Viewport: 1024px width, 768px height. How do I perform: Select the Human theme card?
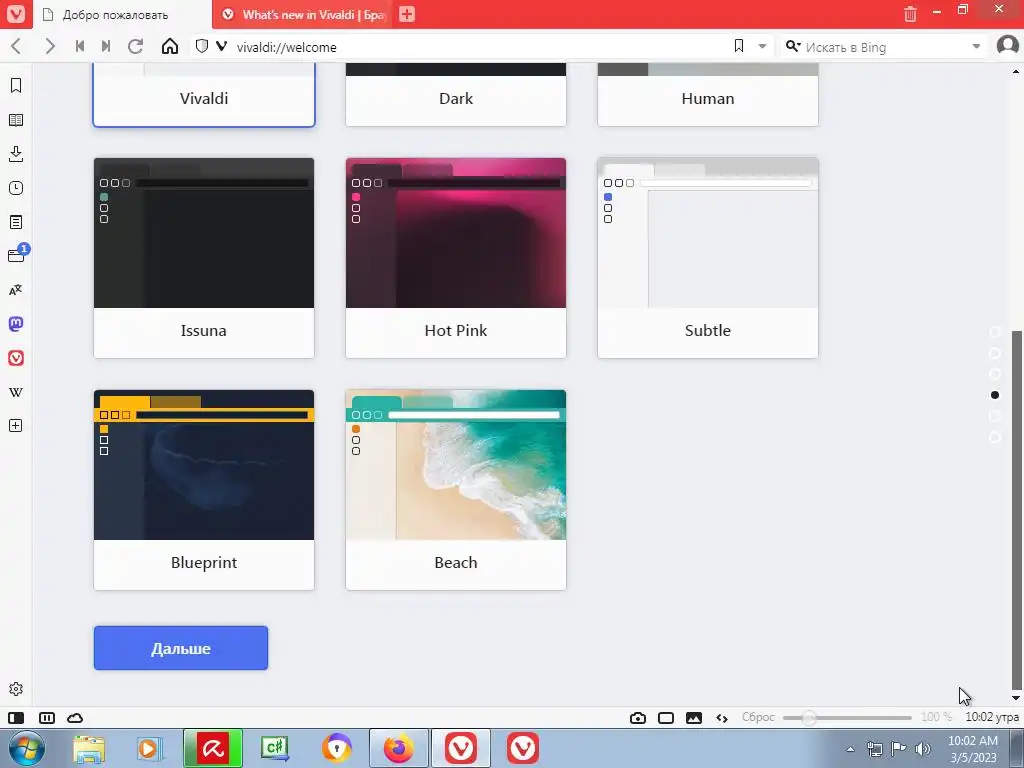pos(708,95)
